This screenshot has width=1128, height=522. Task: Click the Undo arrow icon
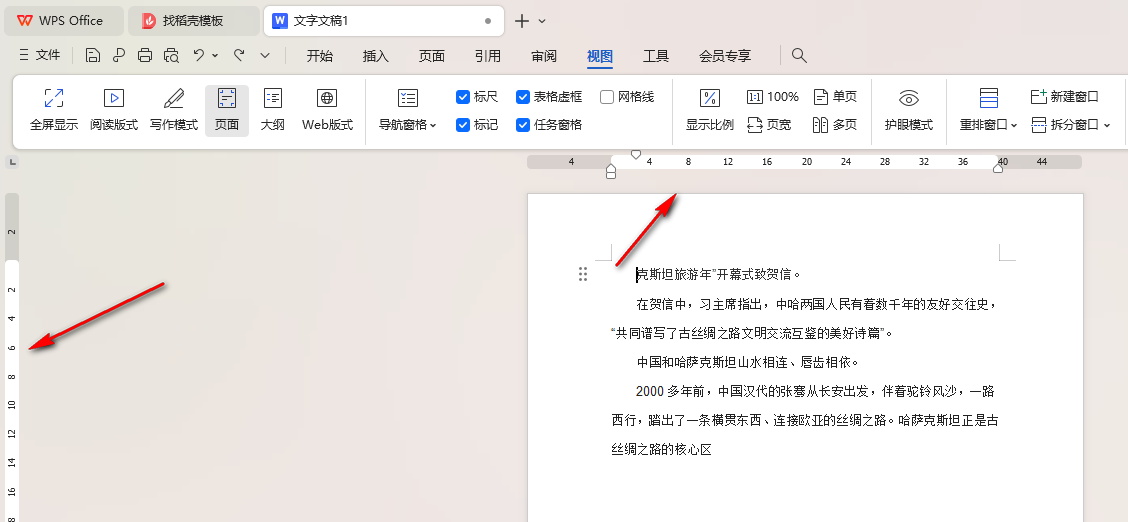[x=199, y=55]
